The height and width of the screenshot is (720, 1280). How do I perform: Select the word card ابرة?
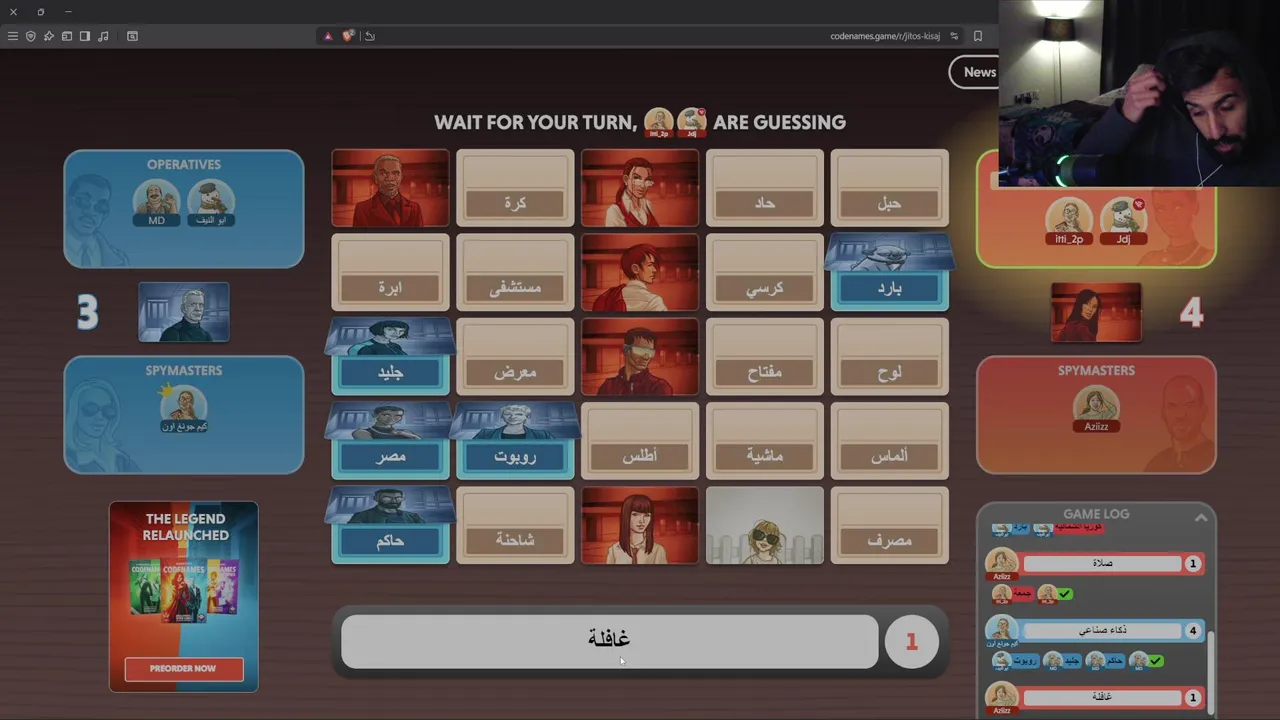390,273
